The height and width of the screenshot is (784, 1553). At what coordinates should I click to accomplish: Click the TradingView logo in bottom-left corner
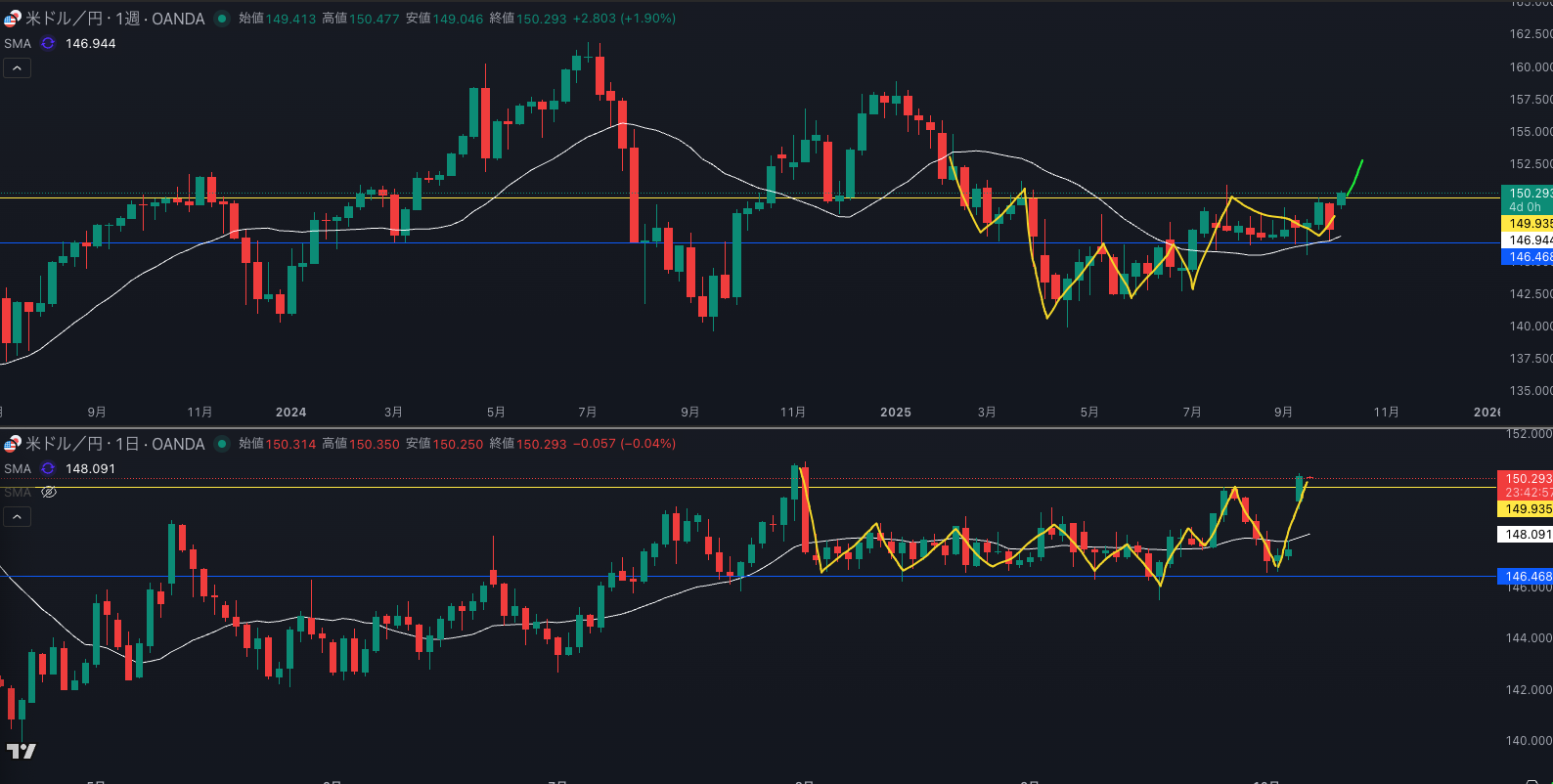coord(21,751)
